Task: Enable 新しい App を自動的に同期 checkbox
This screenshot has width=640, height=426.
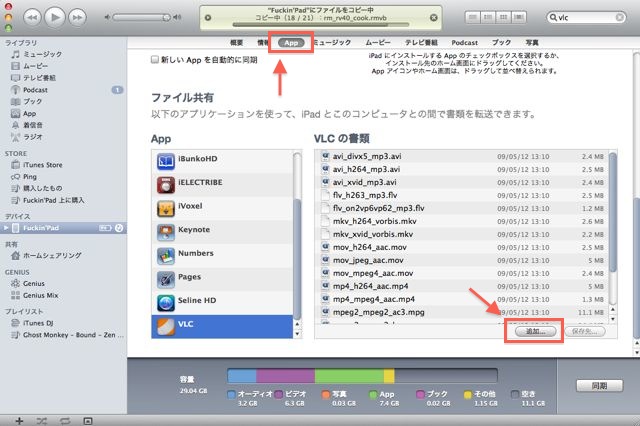Action: [x=155, y=60]
